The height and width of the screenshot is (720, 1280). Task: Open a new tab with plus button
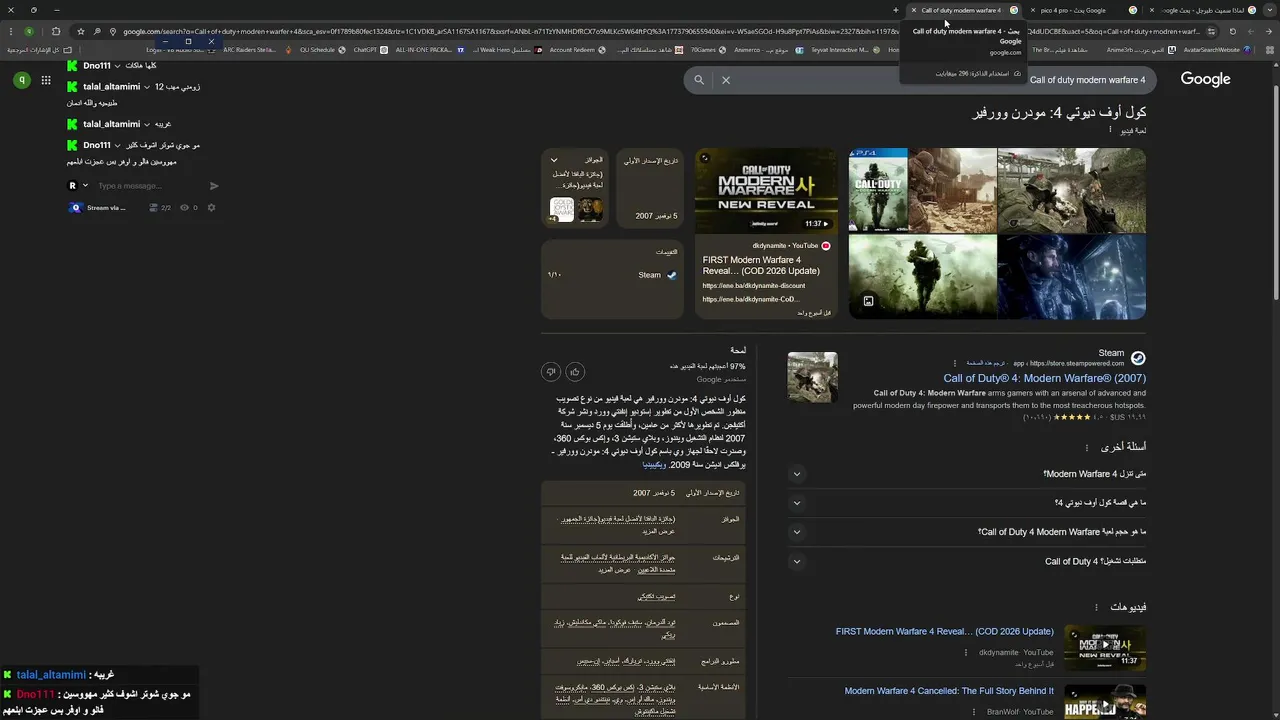(x=896, y=10)
